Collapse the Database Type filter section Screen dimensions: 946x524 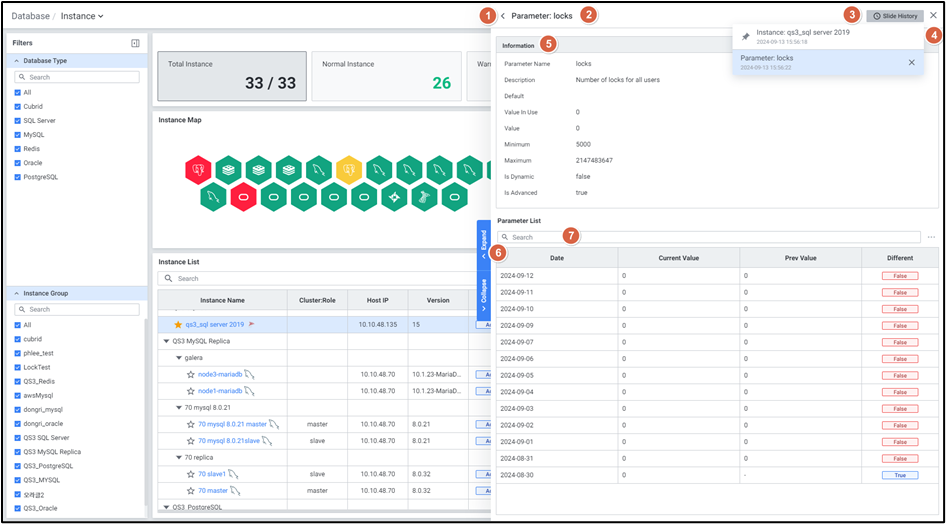17,61
